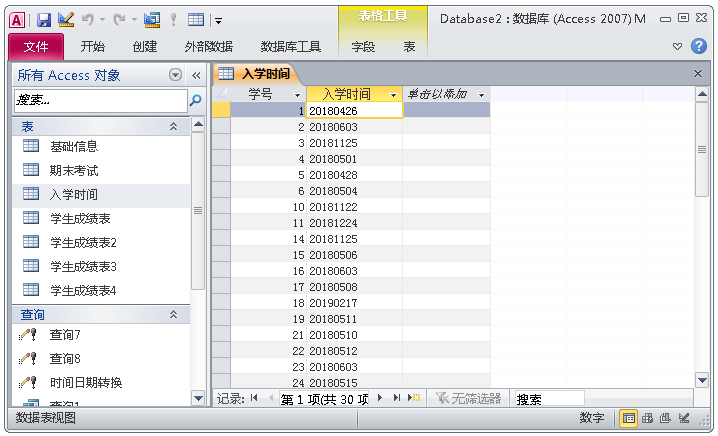This screenshot has width=718, height=436.
Task: Select the cell containing 20181224
Action: click(354, 223)
